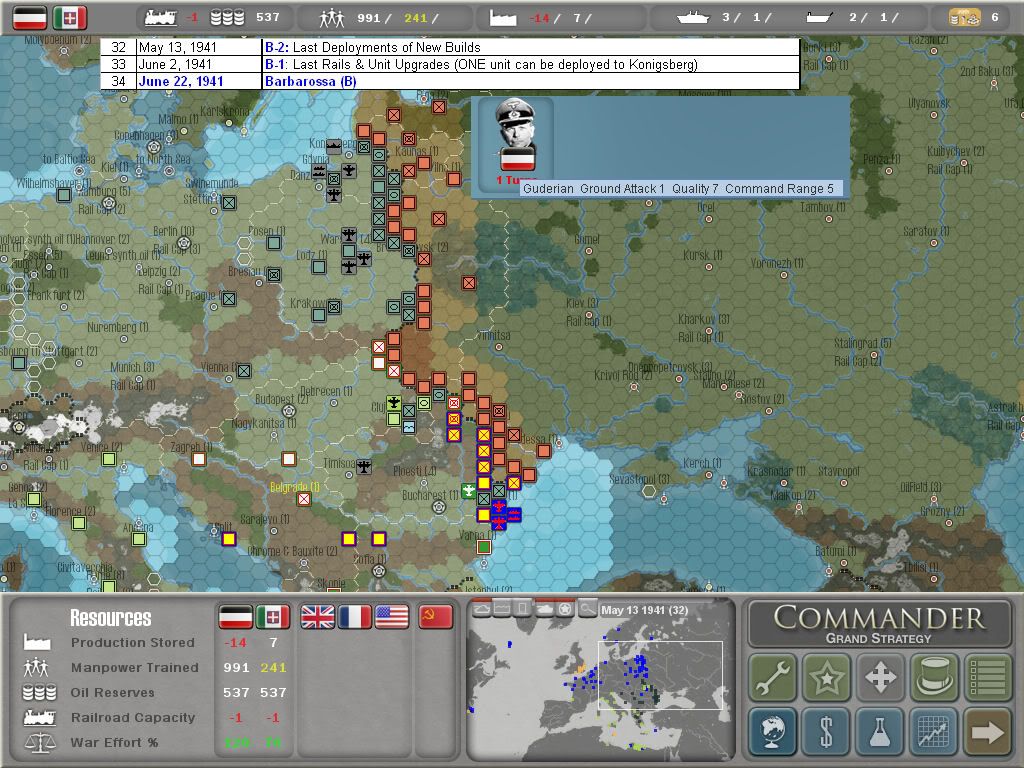
Task: Select the British flag in Resources
Action: [x=317, y=617]
